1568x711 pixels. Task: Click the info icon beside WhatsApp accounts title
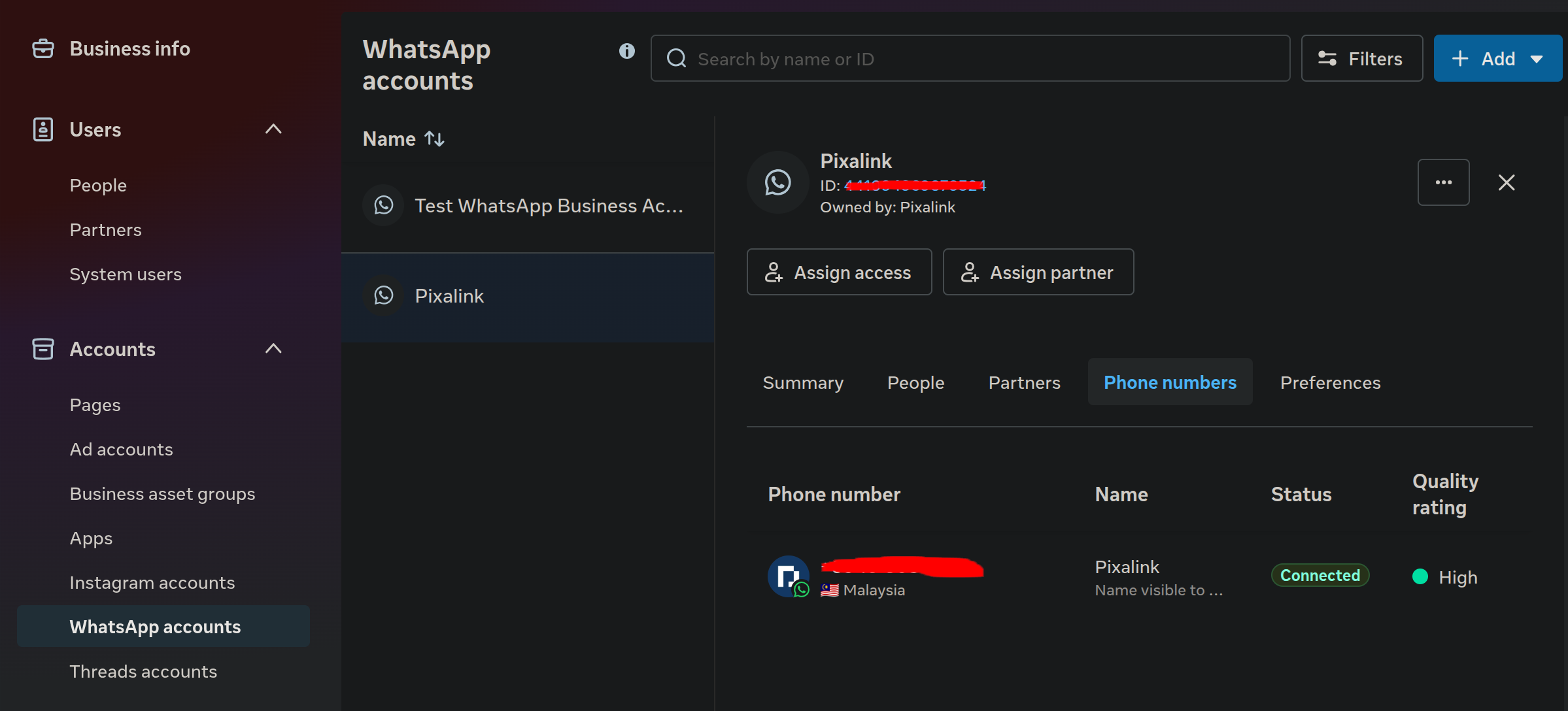point(626,51)
